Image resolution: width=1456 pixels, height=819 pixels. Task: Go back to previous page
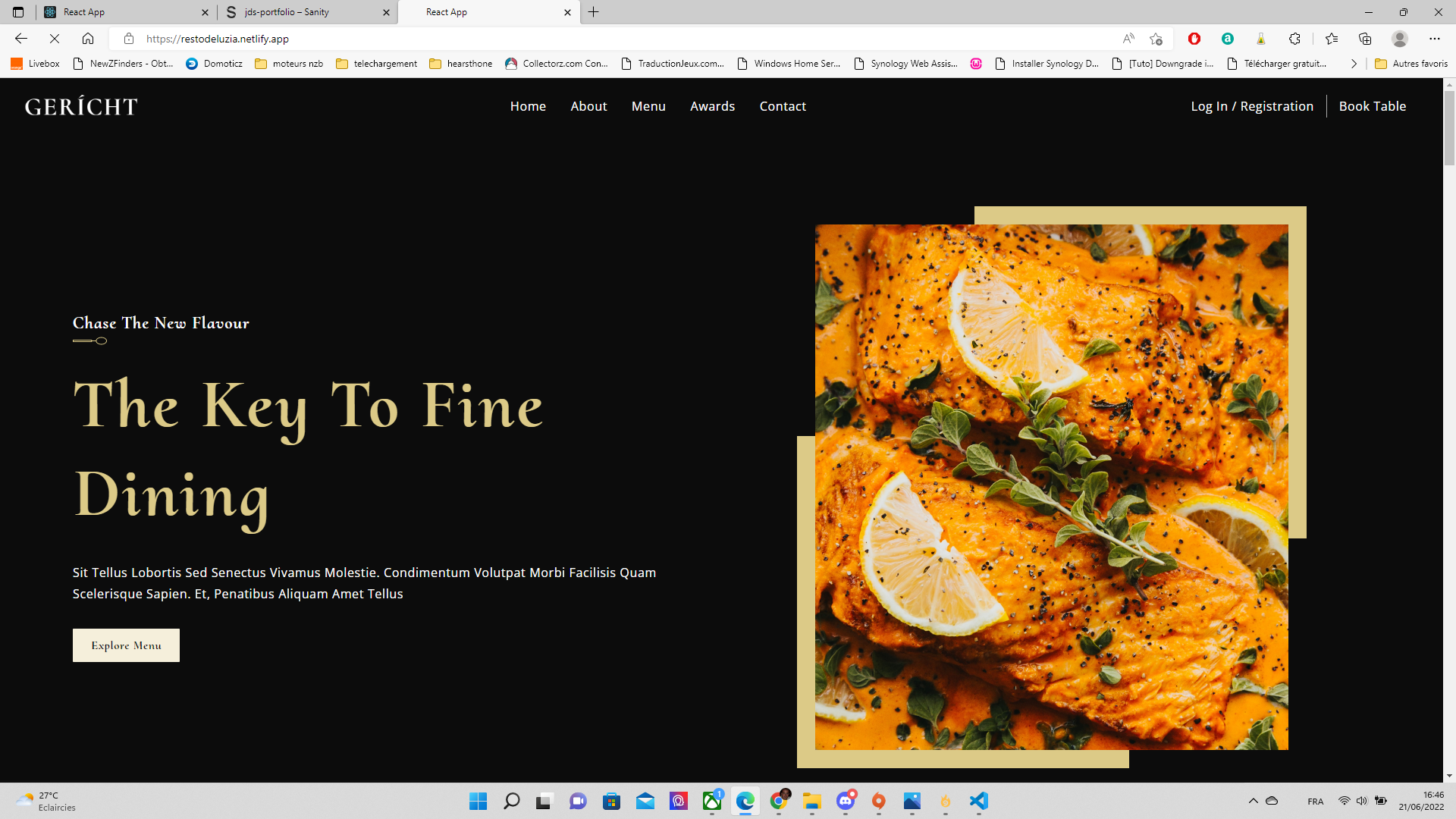pos(21,39)
